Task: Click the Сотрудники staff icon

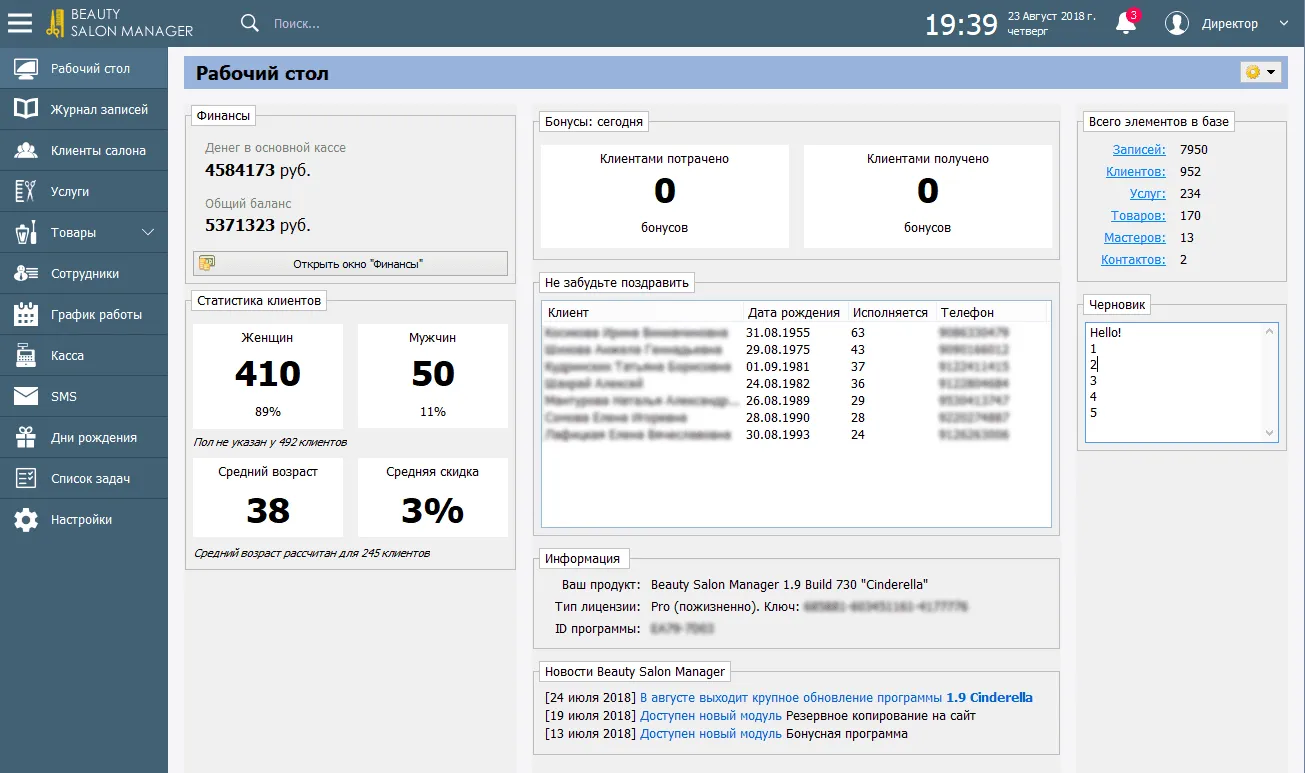Action: tap(26, 273)
